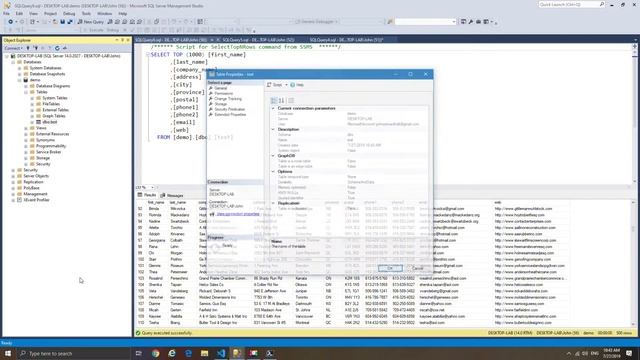Click the Save All toolbar icon
The image size is (640, 360).
click(70, 22)
